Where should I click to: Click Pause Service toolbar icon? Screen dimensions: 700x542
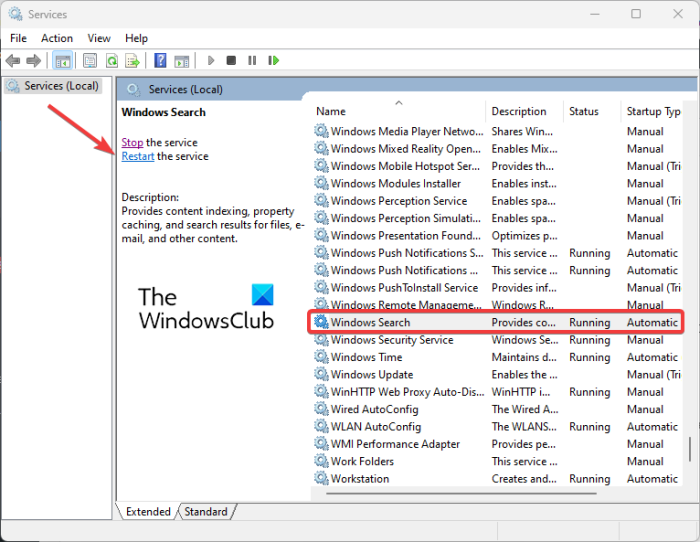pyautogui.click(x=252, y=60)
